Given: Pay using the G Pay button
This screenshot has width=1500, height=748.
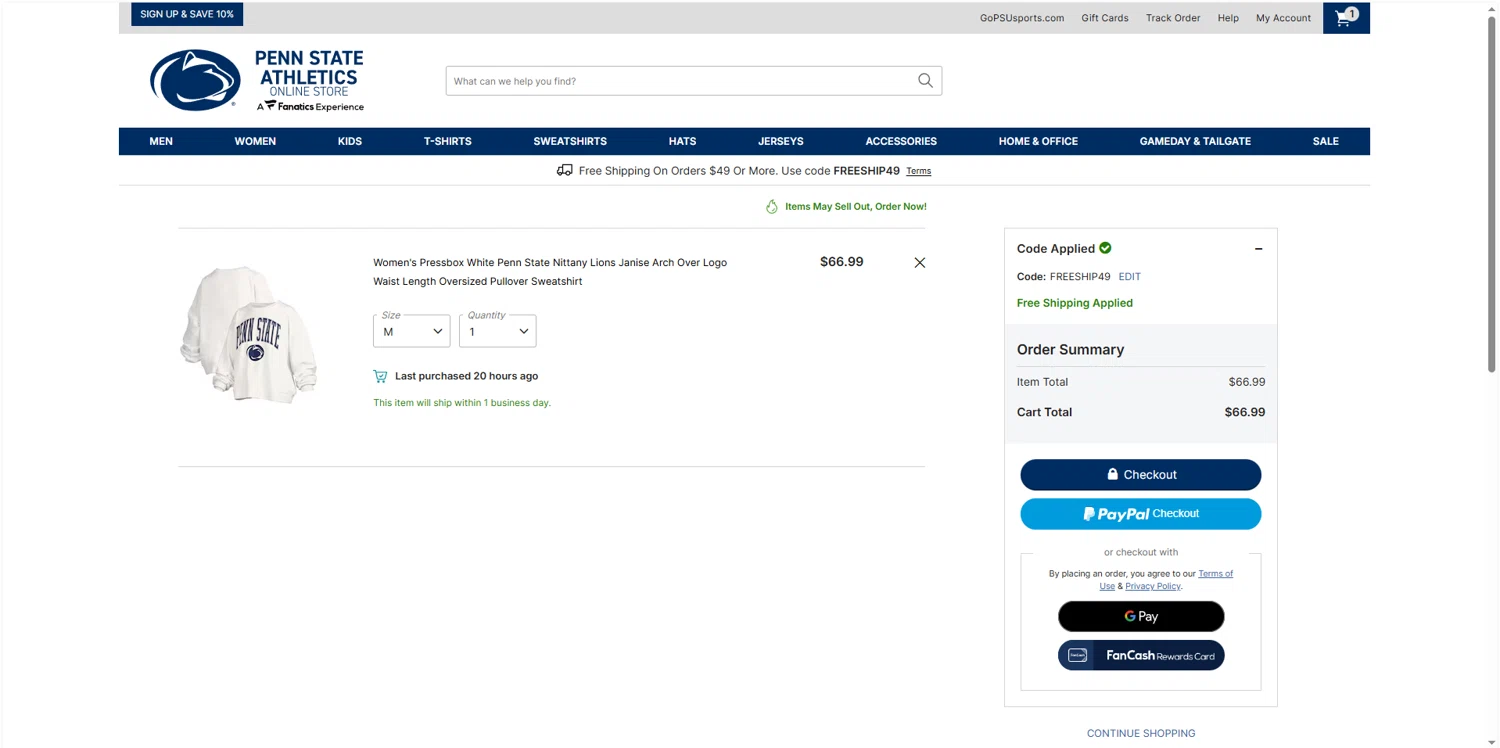Looking at the screenshot, I should click(1141, 617).
